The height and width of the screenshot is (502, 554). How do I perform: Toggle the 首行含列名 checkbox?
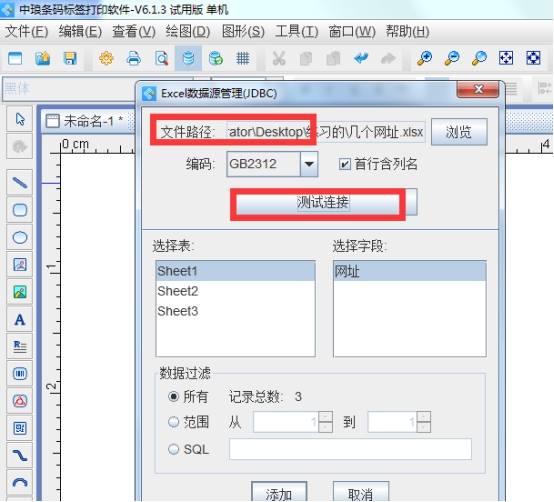click(x=344, y=164)
